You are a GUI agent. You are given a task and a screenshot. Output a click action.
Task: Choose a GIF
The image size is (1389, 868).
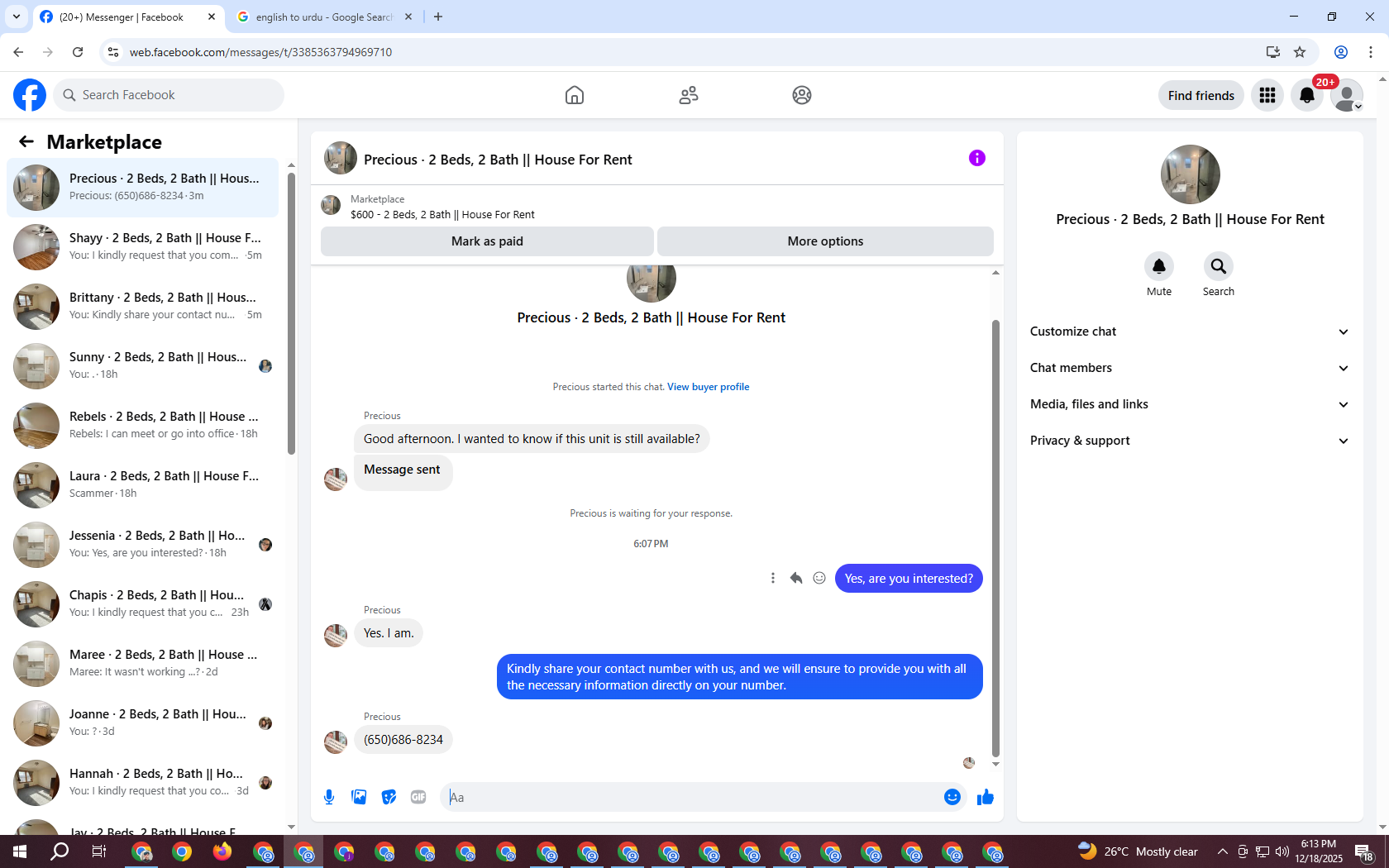click(x=418, y=797)
